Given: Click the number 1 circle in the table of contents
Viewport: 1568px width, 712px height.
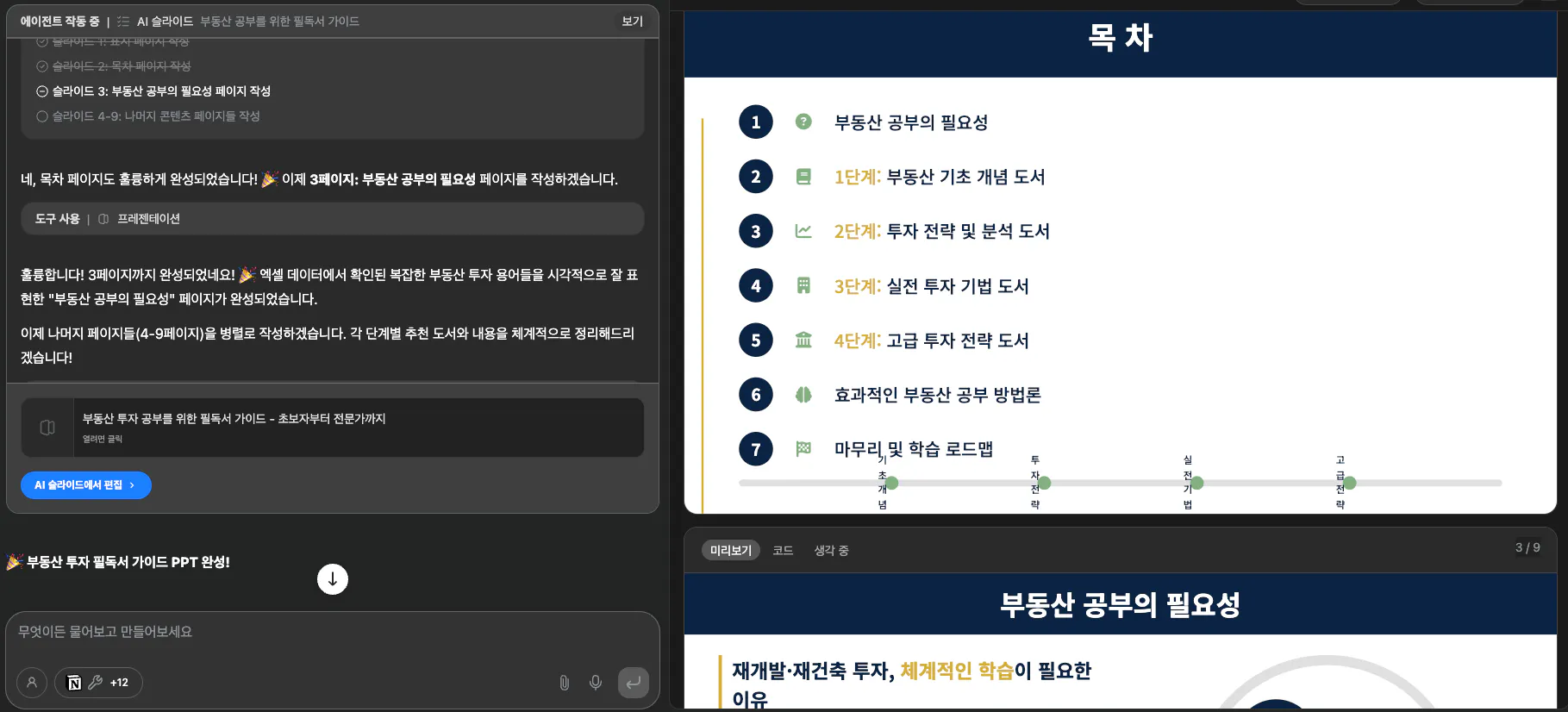Looking at the screenshot, I should tap(756, 122).
